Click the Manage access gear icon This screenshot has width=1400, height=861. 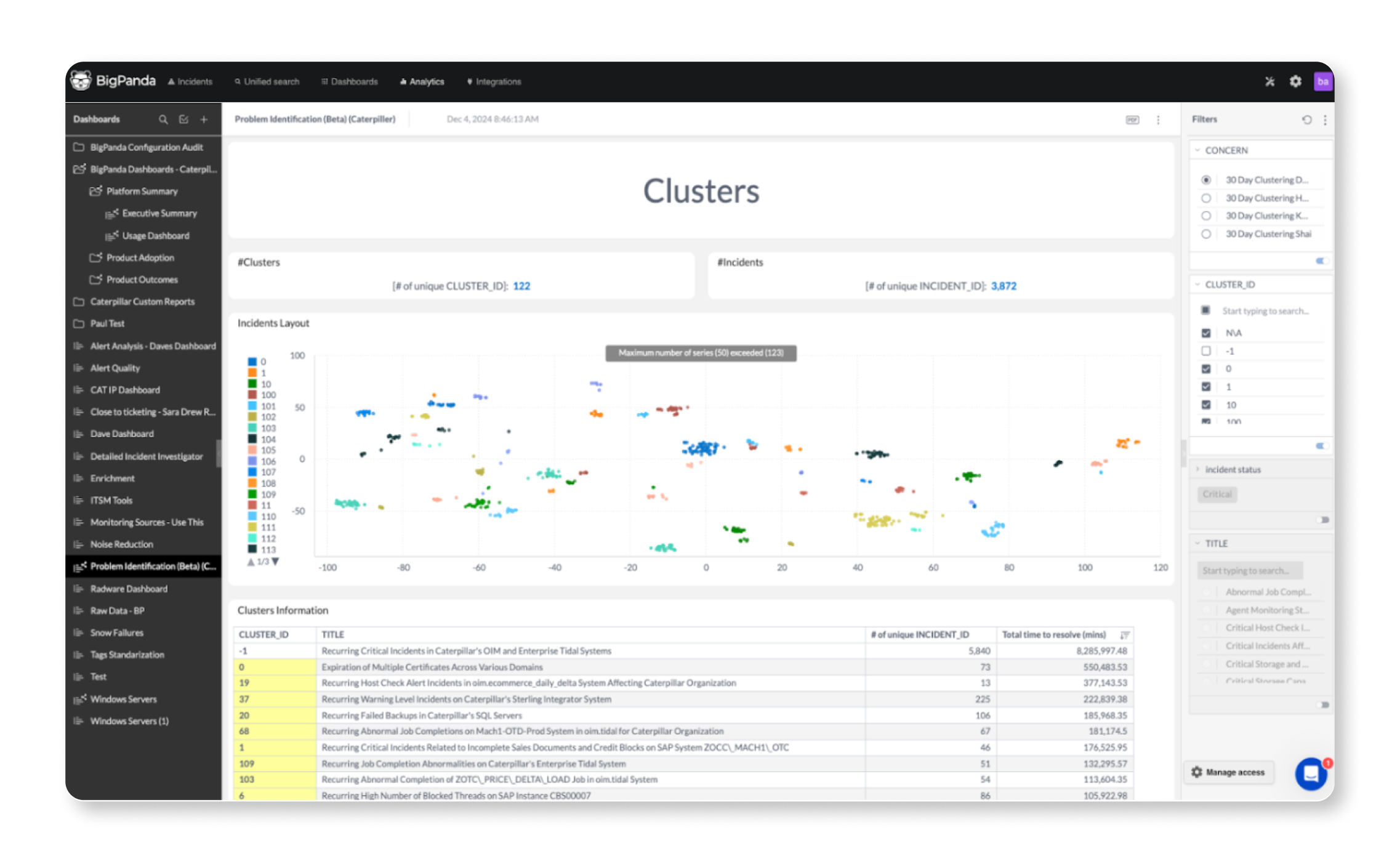click(1196, 772)
